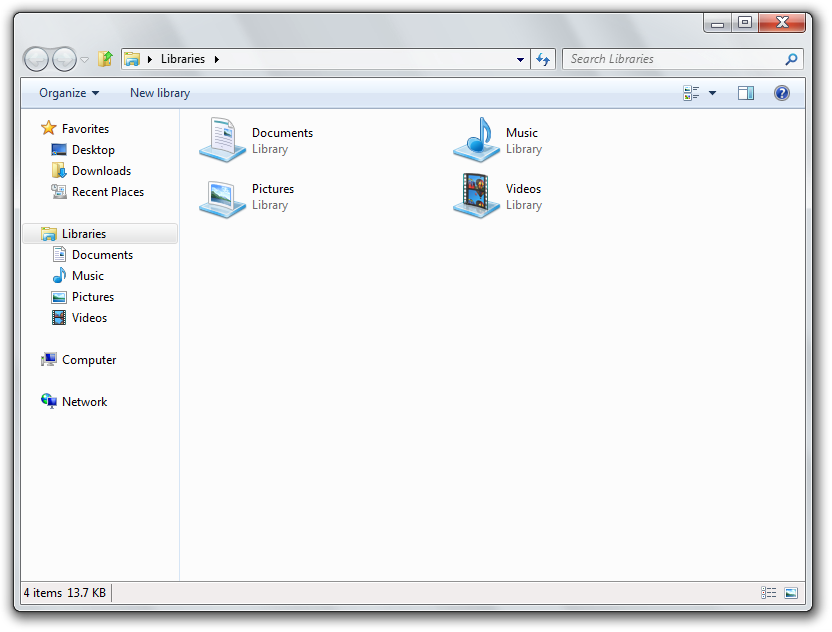The width and height of the screenshot is (832, 632).
Task: Click the refresh button beside address bar
Action: (543, 59)
